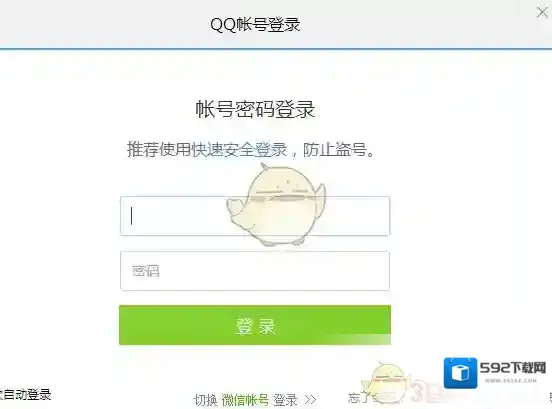Toggle the 自动登录 auto-login option
552x409 pixels.
coord(25,394)
